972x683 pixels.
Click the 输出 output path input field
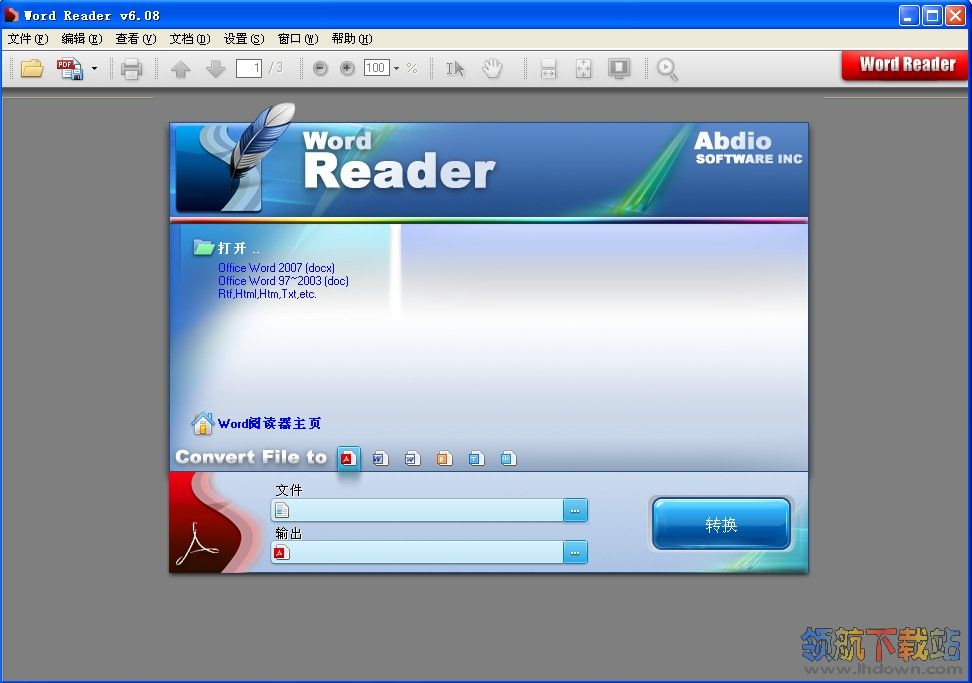coord(417,552)
